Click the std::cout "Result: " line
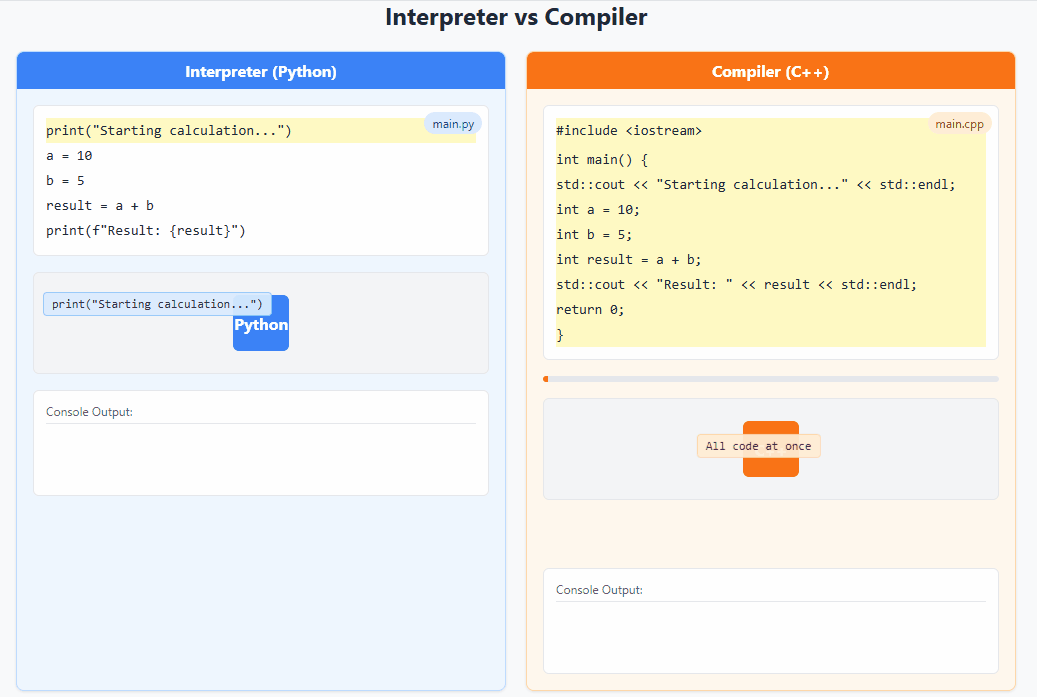The image size is (1037, 697). [770, 285]
